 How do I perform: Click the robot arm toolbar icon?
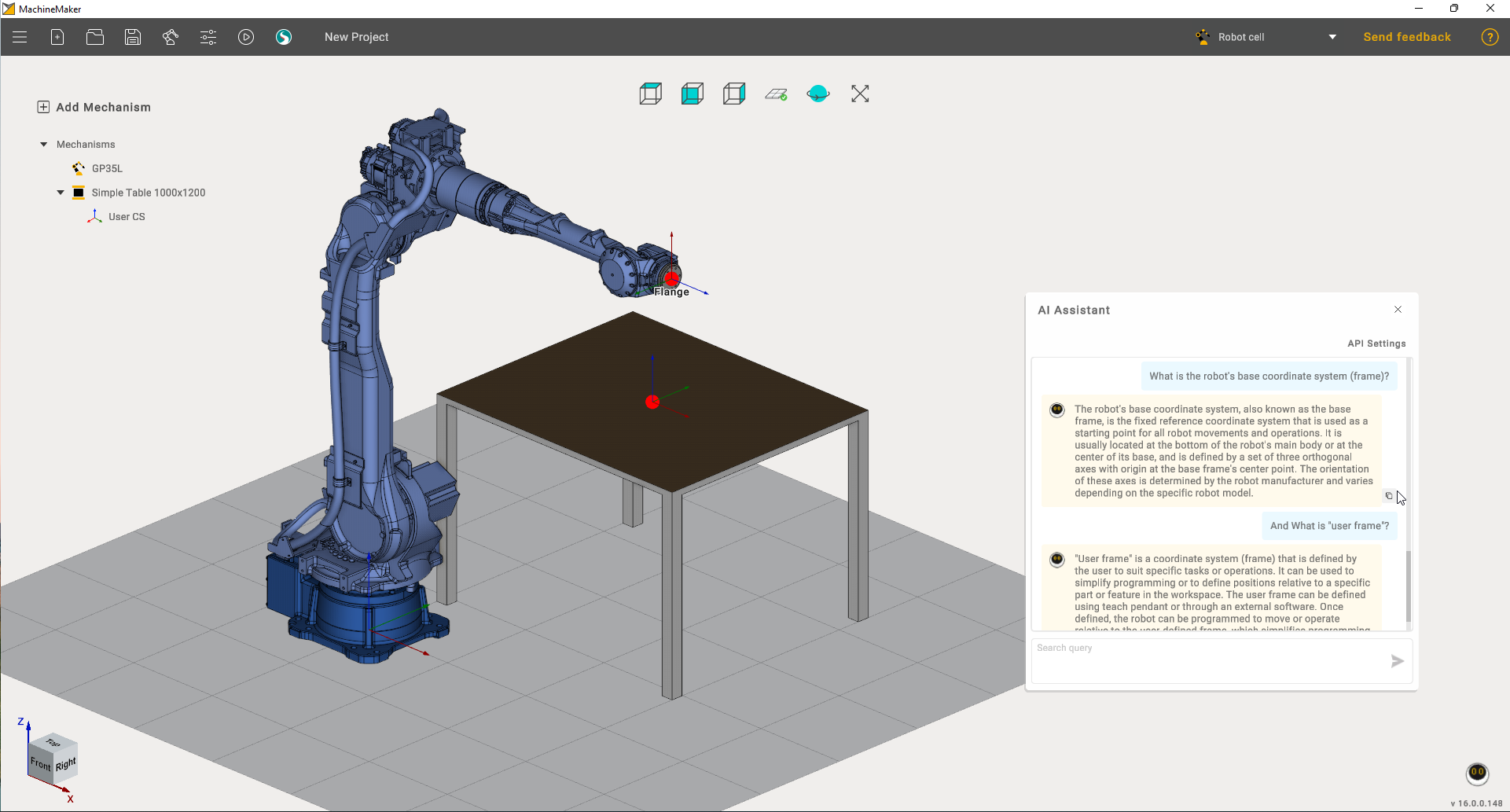click(x=171, y=37)
